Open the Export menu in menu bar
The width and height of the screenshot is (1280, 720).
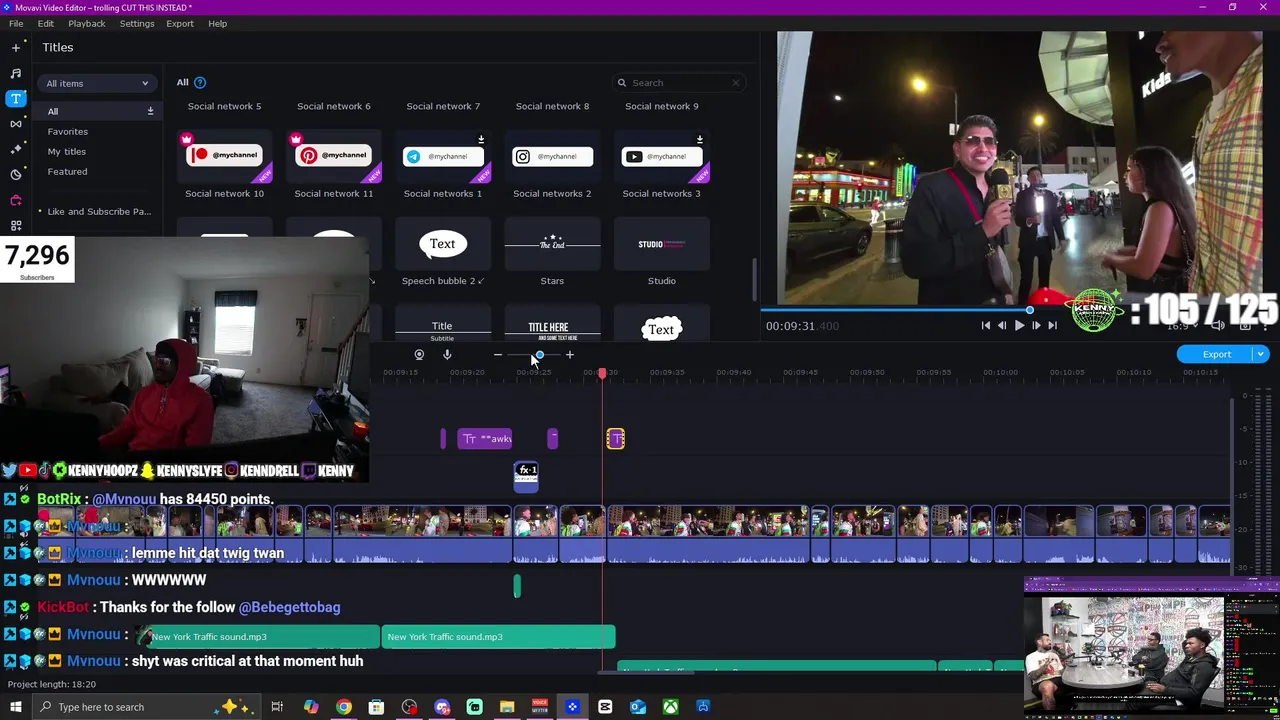(180, 23)
